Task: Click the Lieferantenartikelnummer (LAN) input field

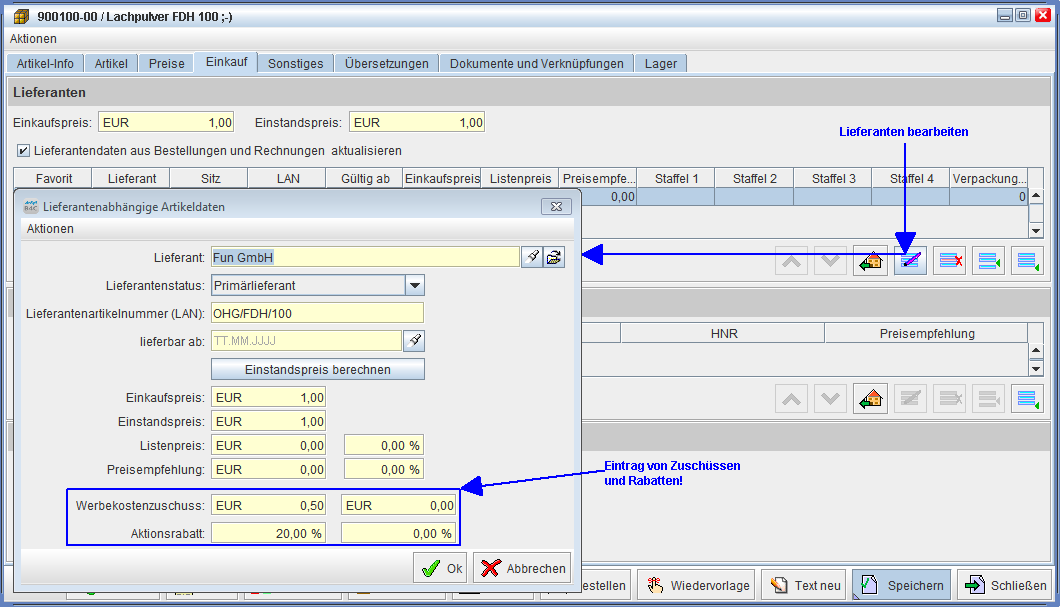Action: [x=317, y=313]
